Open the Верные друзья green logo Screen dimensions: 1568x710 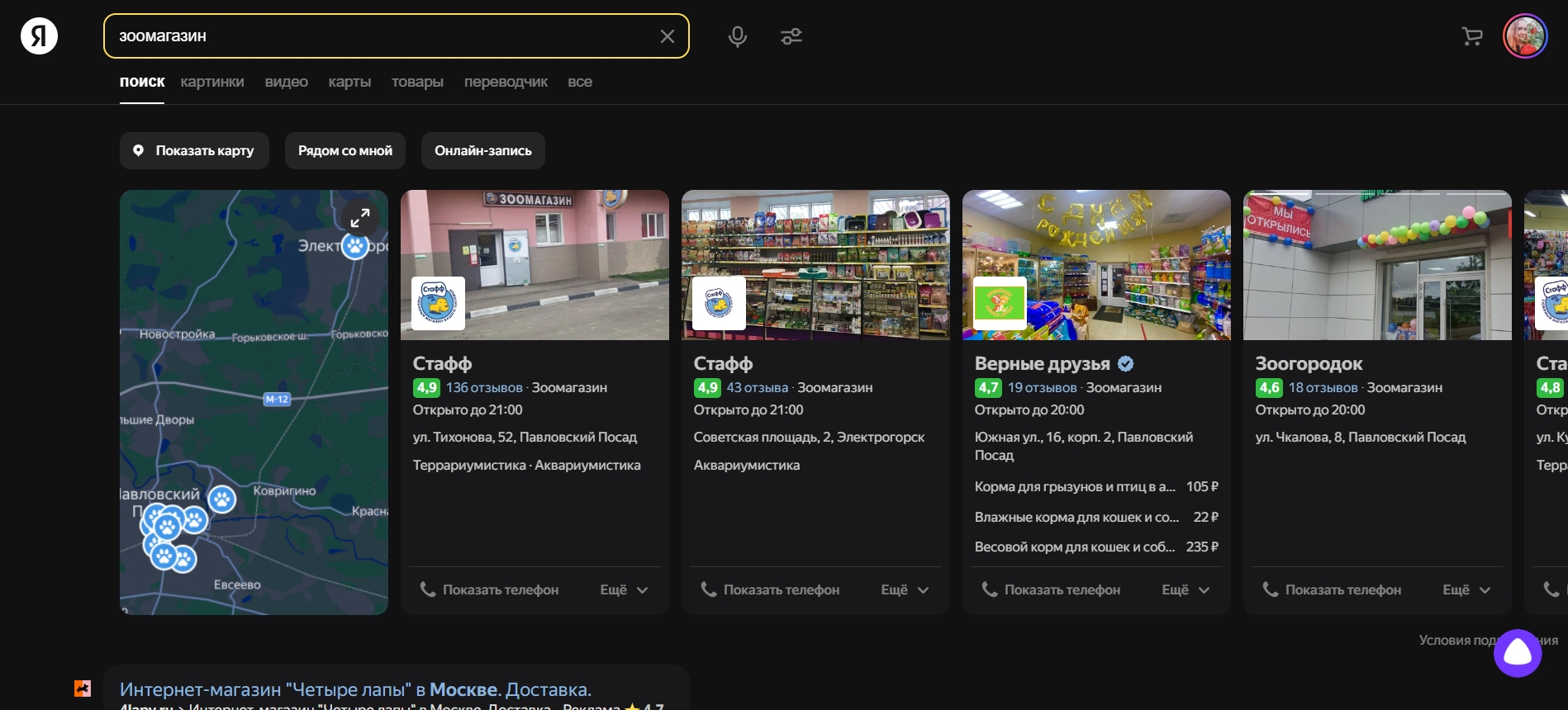(x=1000, y=303)
